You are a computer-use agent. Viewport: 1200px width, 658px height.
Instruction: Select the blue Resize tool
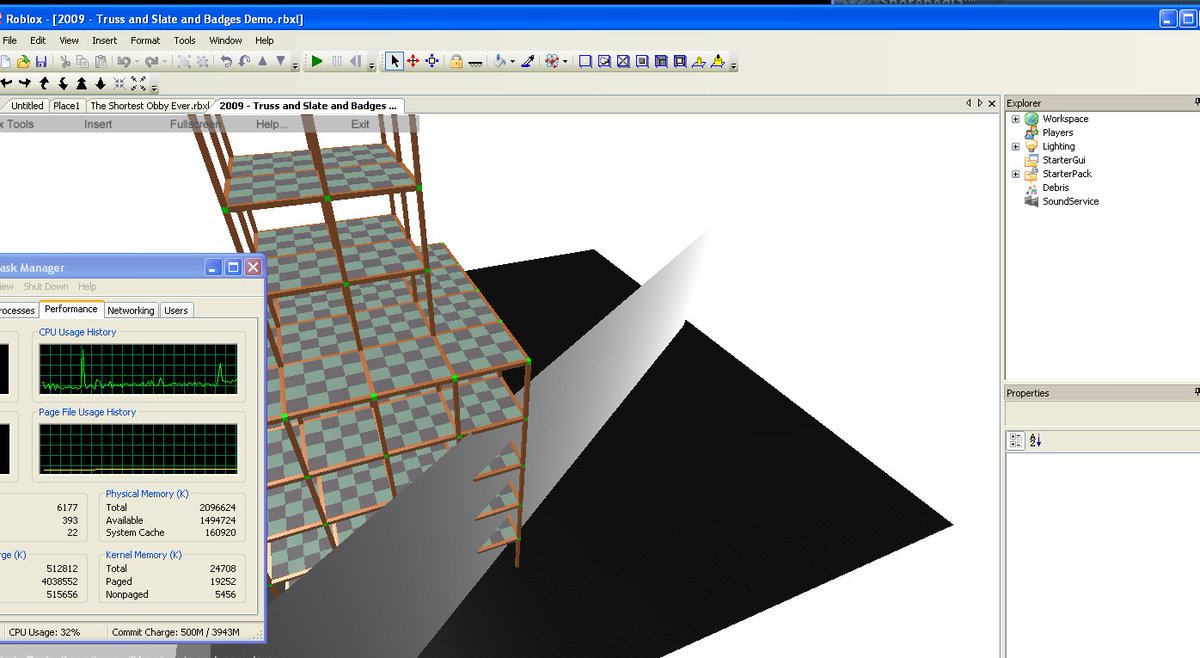pyautogui.click(x=432, y=61)
